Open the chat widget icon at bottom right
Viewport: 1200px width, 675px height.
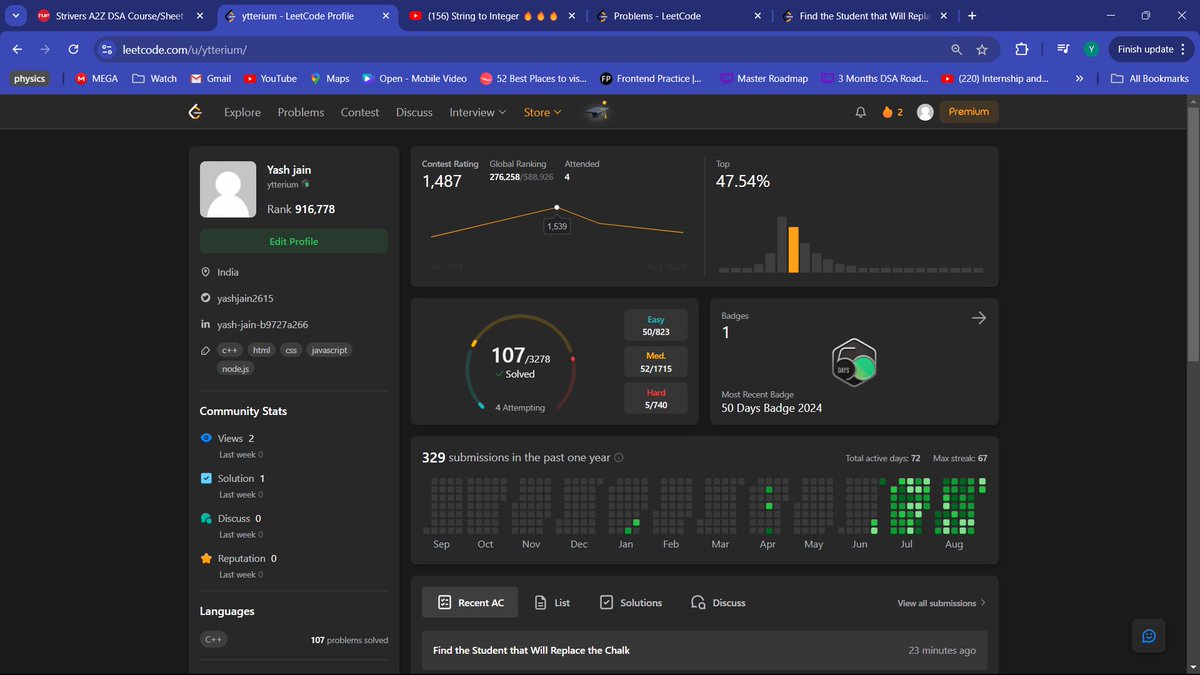[1148, 635]
